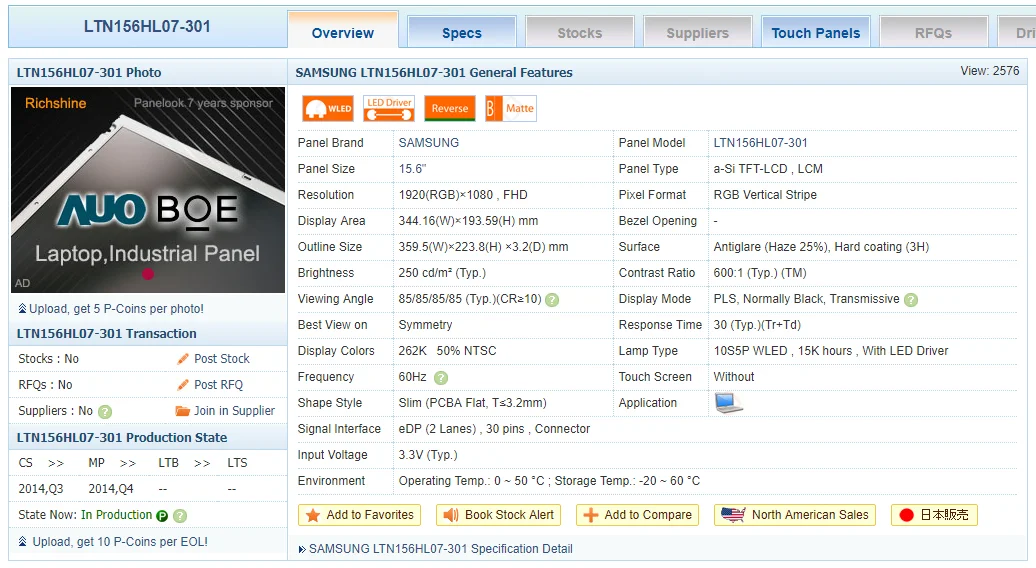Click 359.5(W)×223.8(H) outline size value
Screen dimensions: 1036x568
[x=484, y=246]
